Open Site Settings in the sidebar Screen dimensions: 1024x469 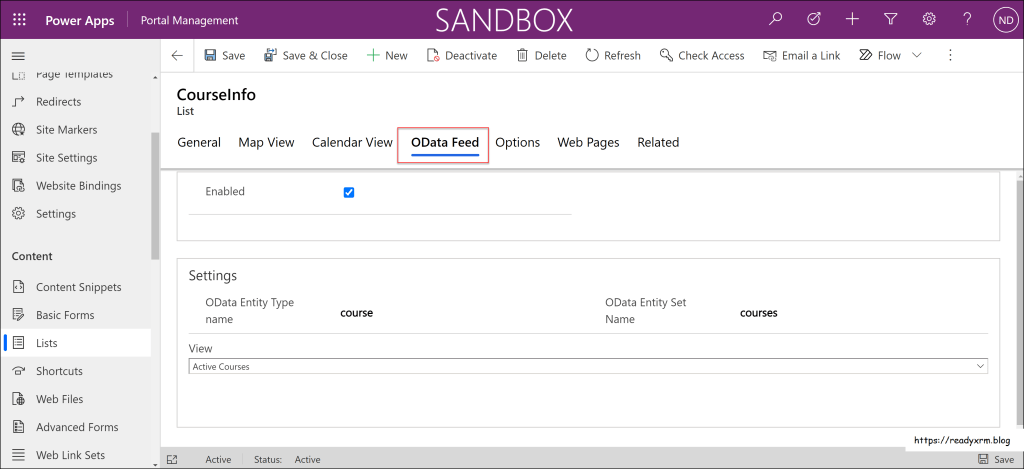[66, 158]
